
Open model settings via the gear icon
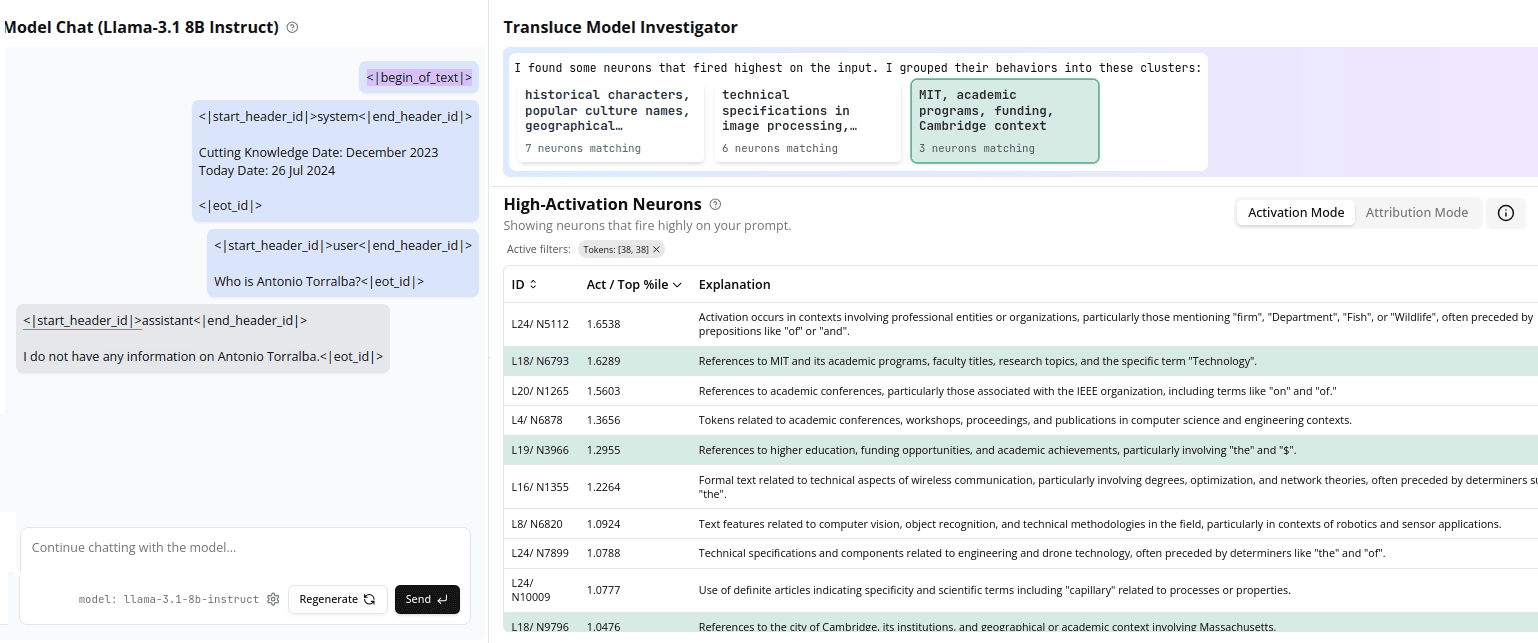tap(273, 599)
